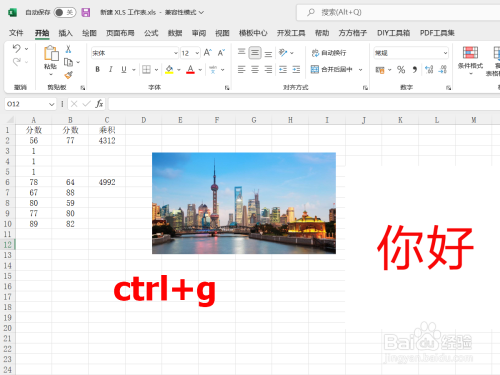Apply percent style format
The width and height of the screenshot is (500, 375).
(401, 69)
